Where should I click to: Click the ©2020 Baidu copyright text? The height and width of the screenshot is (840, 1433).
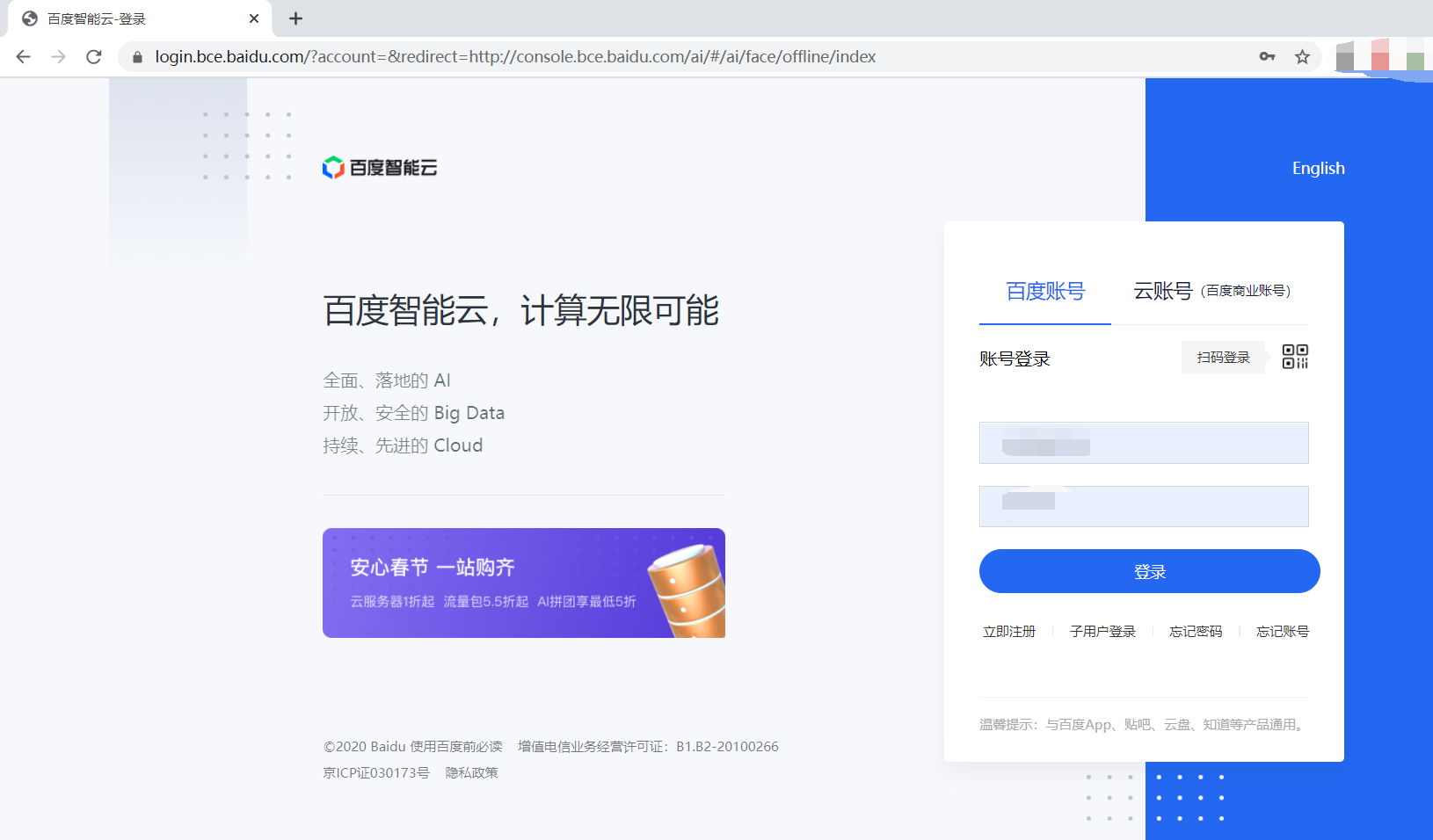pyautogui.click(x=365, y=747)
